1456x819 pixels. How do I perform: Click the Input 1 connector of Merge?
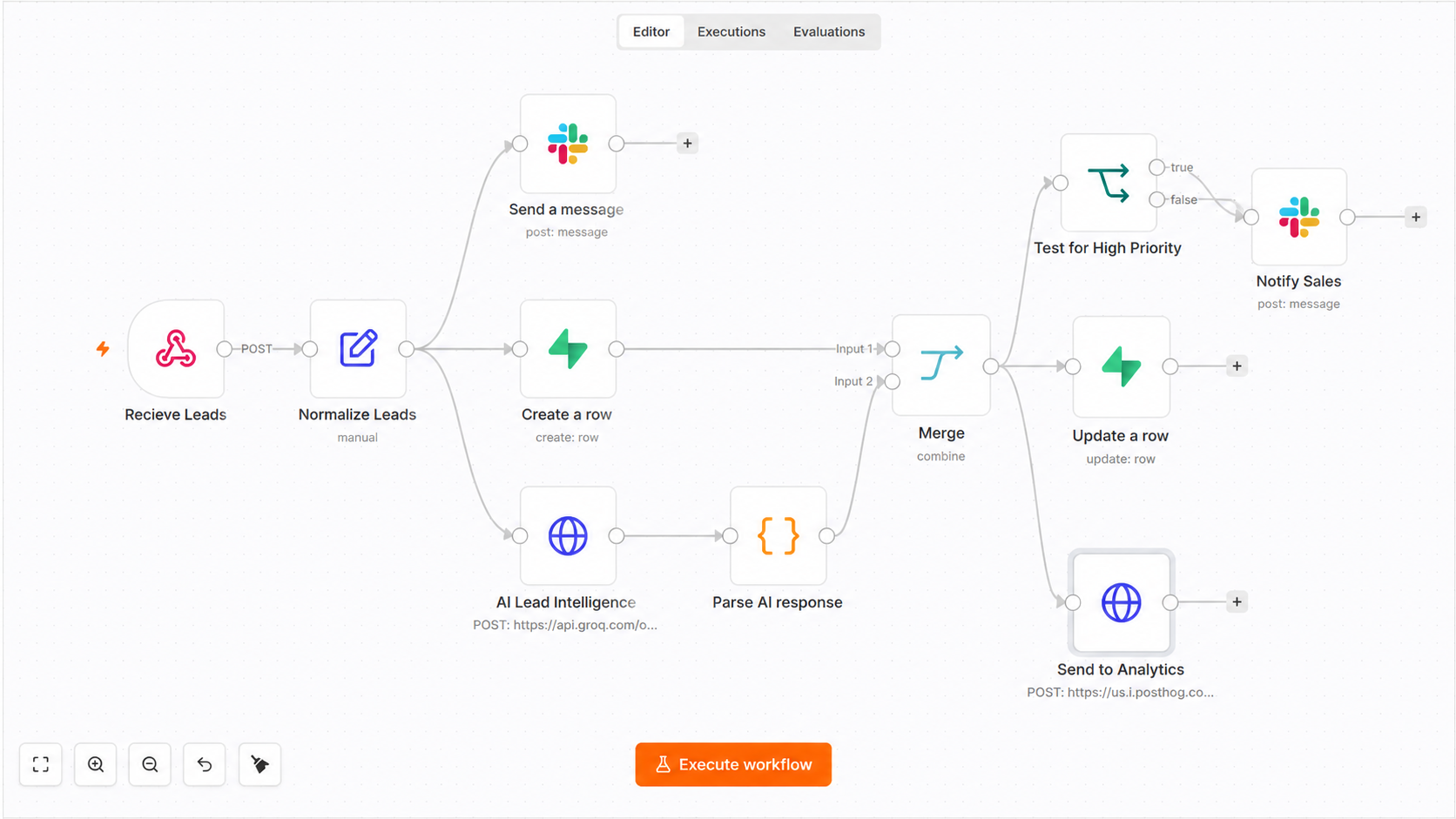[893, 349]
